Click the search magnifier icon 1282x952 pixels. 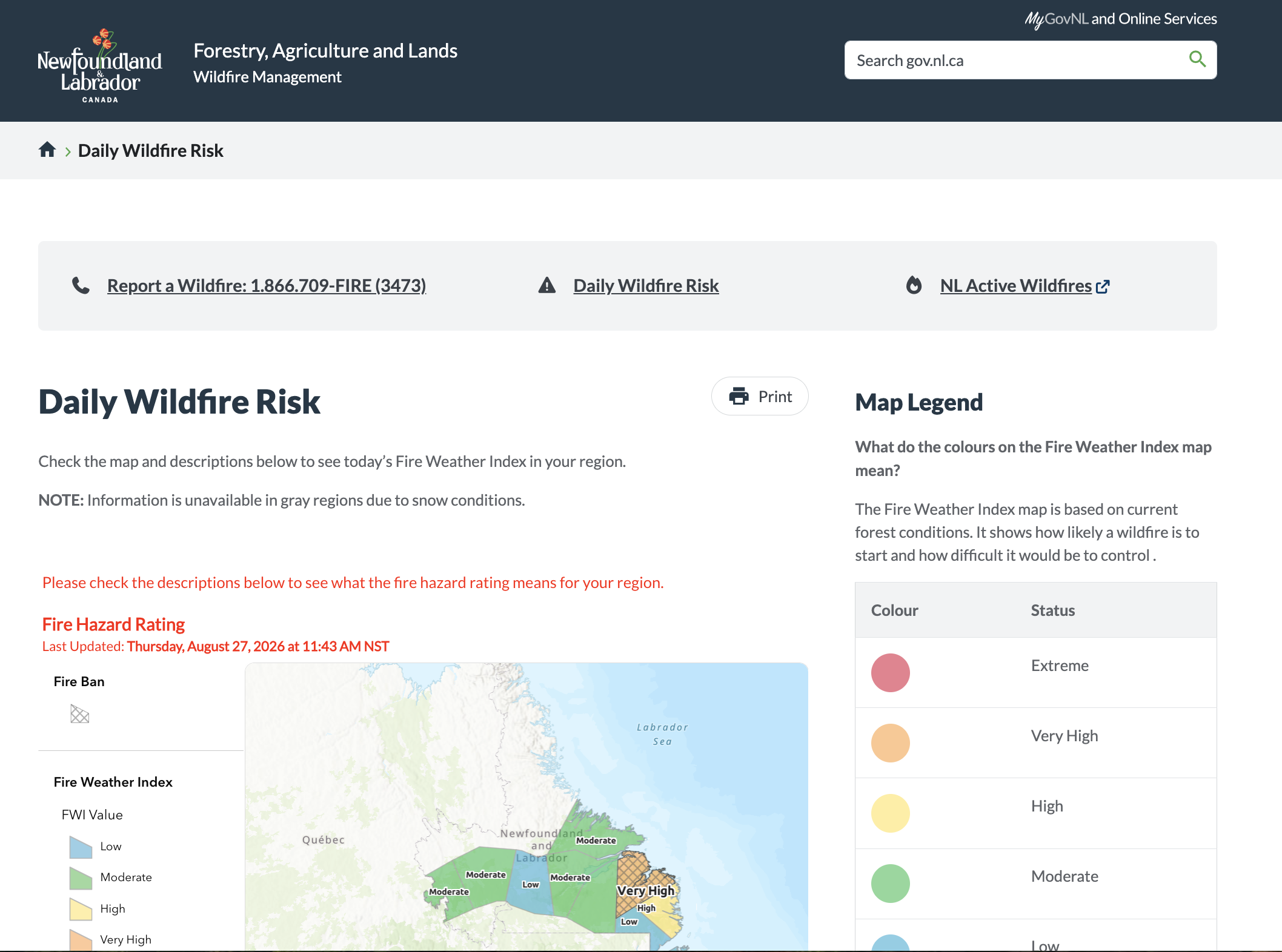pos(1197,59)
